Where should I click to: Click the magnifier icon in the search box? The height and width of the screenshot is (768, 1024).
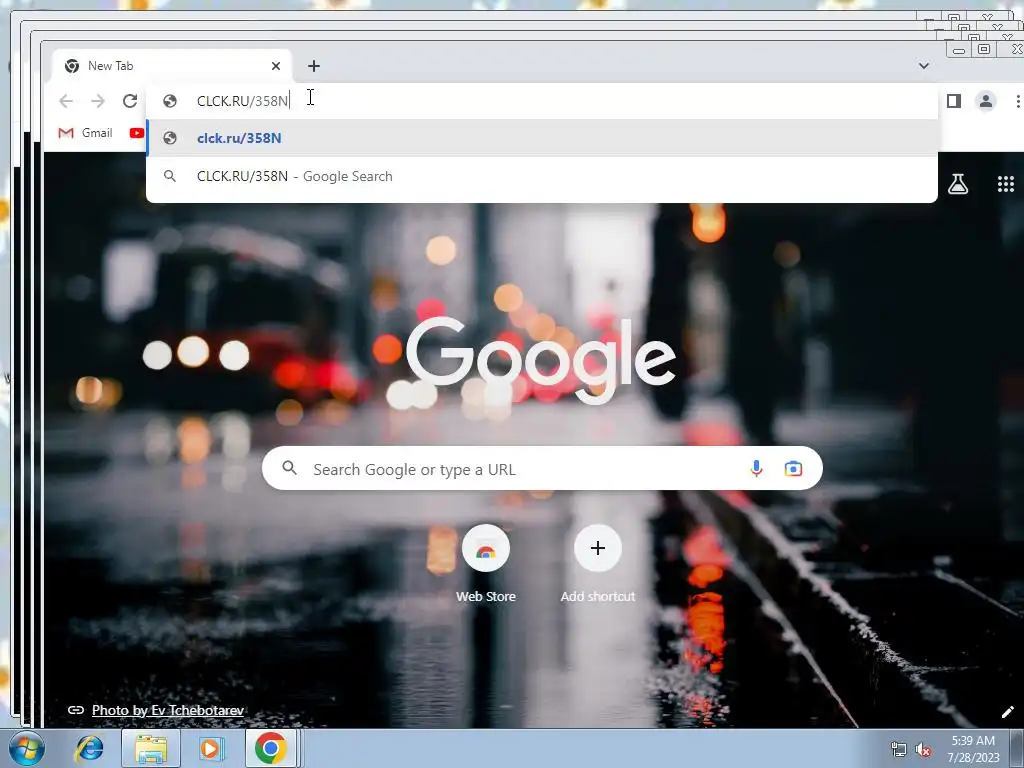[289, 468]
